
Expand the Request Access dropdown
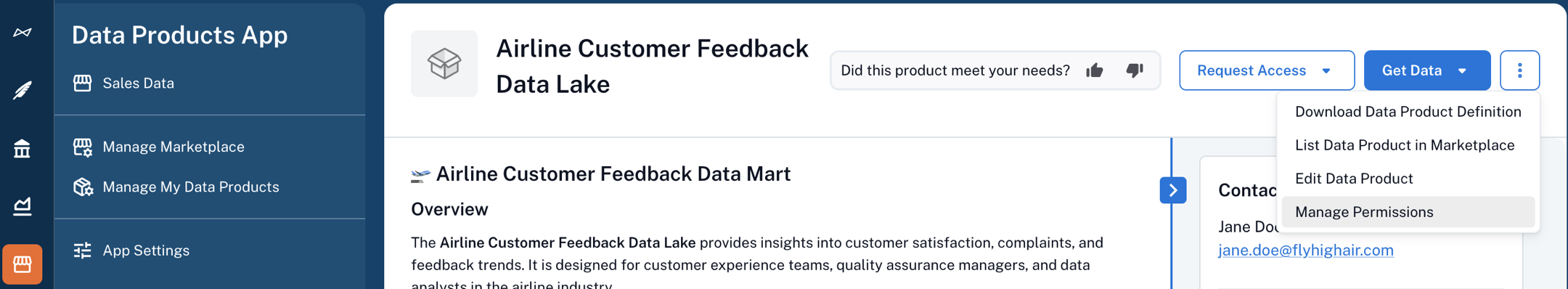(x=1267, y=70)
